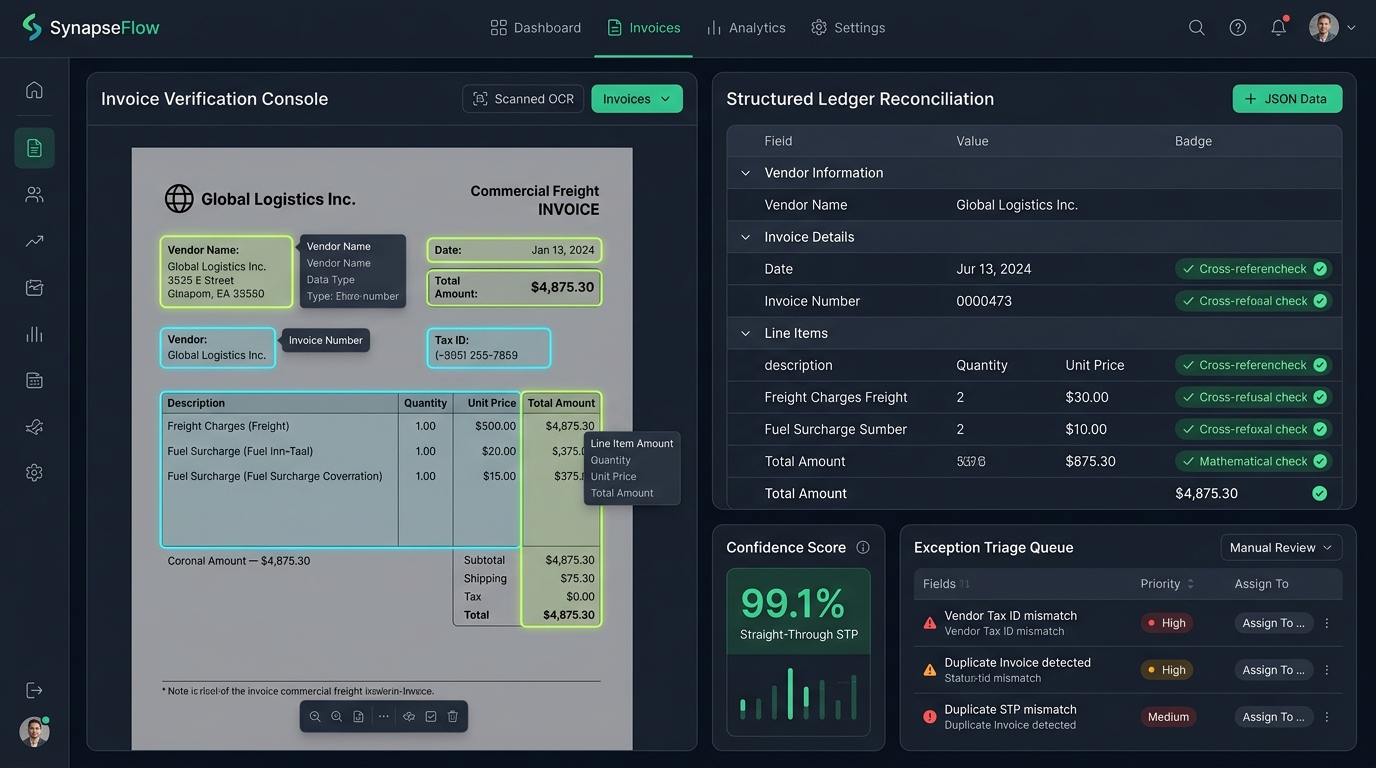Click Assign To for Vendor Tax ID mismatch

[1273, 623]
